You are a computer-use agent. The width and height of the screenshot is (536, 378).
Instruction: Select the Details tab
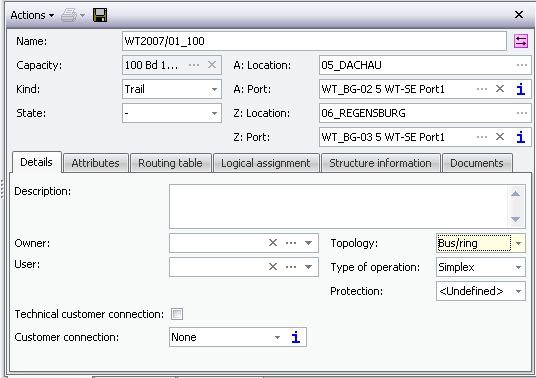(x=37, y=162)
